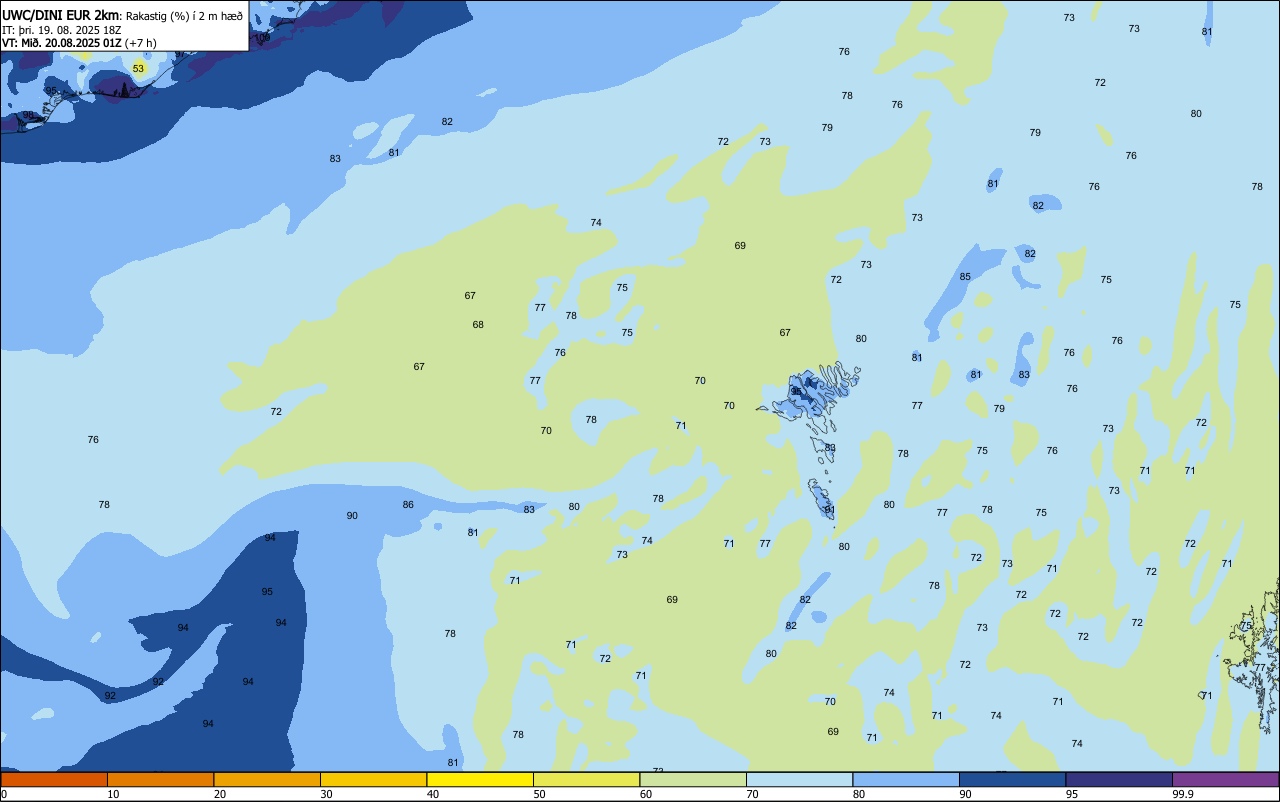The image size is (1280, 802).
Task: Click the '85' humidity value on map
Action: 965,276
